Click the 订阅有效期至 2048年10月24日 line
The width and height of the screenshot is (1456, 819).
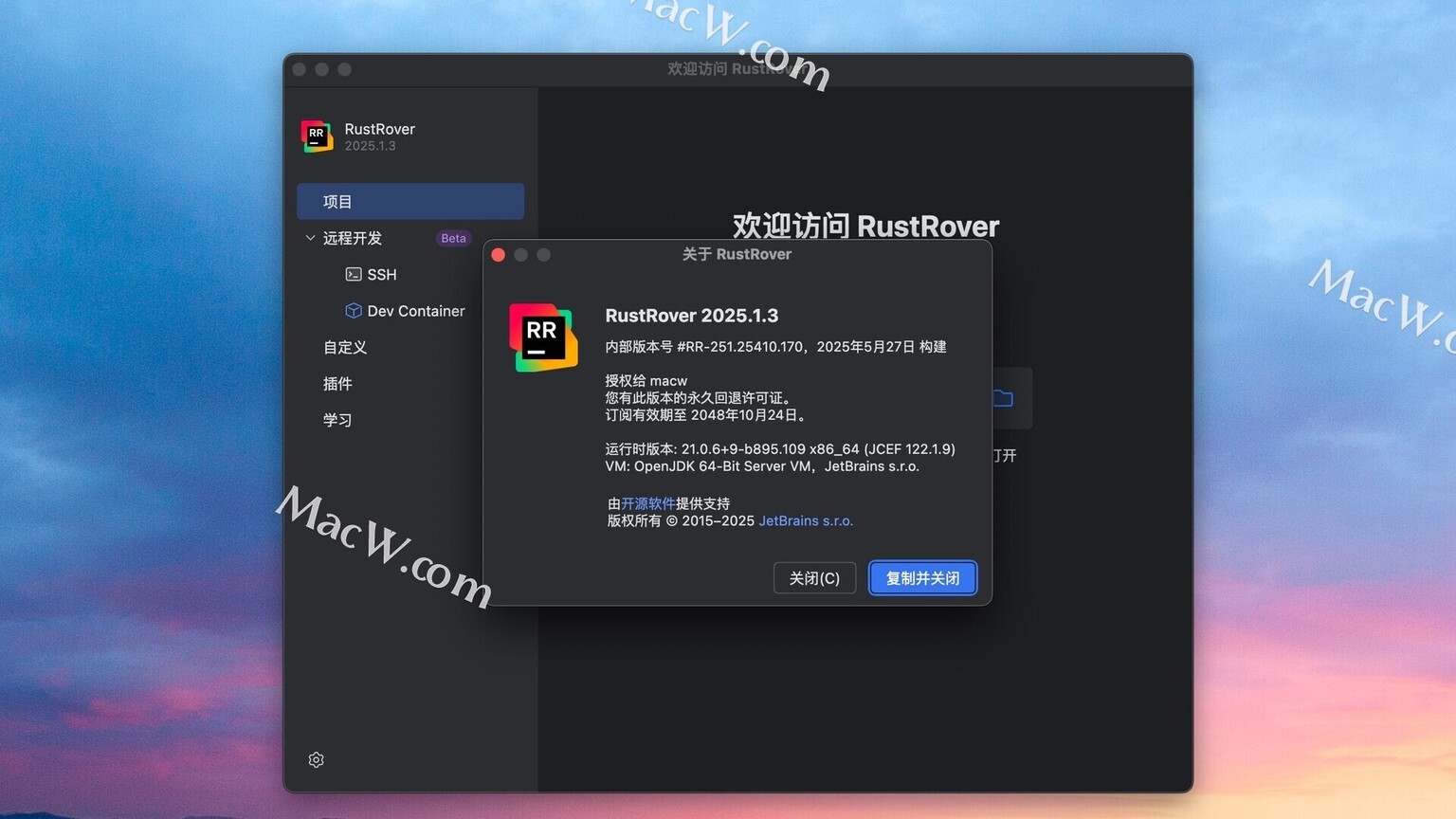pyautogui.click(x=706, y=415)
